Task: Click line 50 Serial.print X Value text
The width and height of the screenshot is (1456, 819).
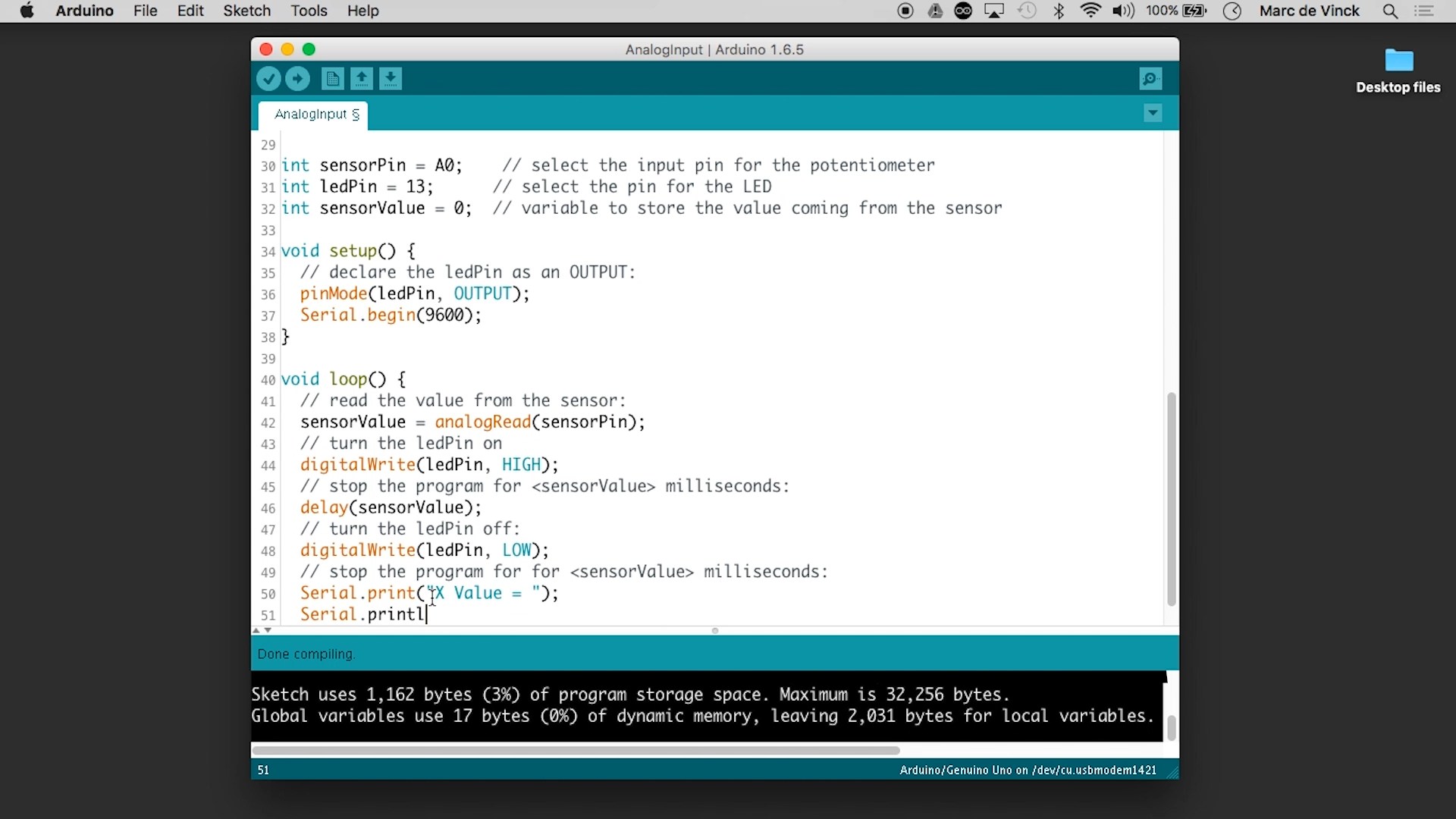Action: tap(429, 593)
